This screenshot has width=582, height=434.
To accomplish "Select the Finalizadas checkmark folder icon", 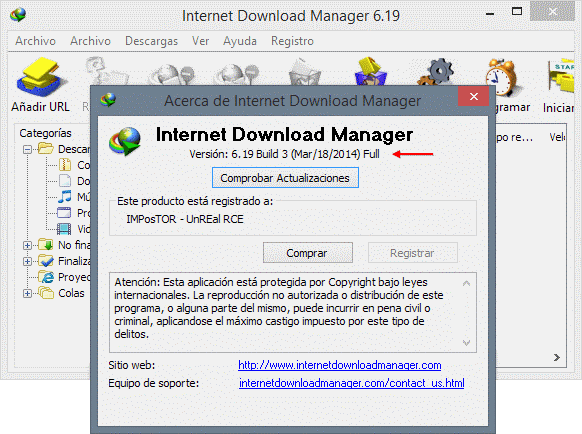I will [46, 261].
